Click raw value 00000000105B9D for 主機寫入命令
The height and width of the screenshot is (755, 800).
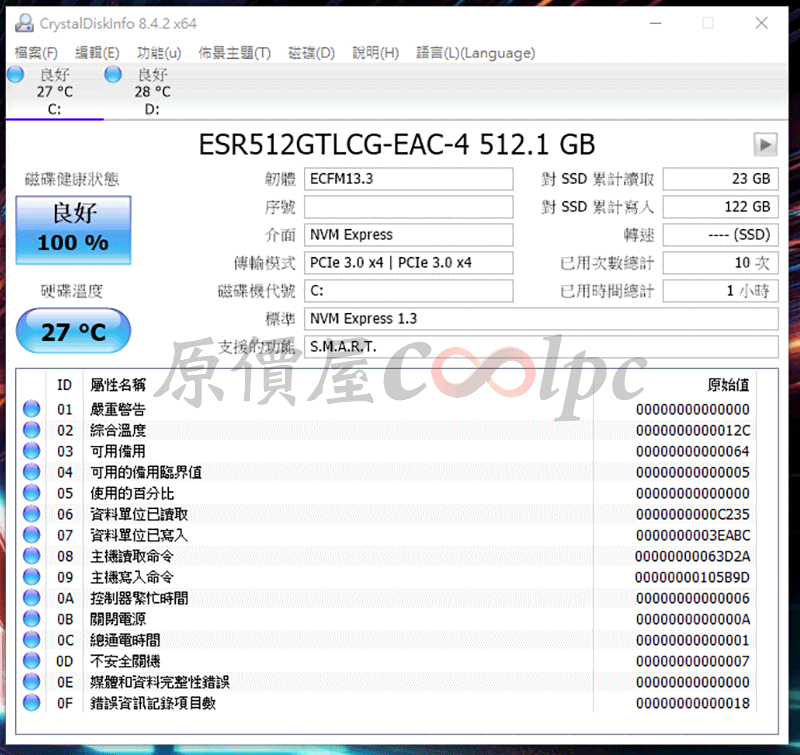coord(692,577)
